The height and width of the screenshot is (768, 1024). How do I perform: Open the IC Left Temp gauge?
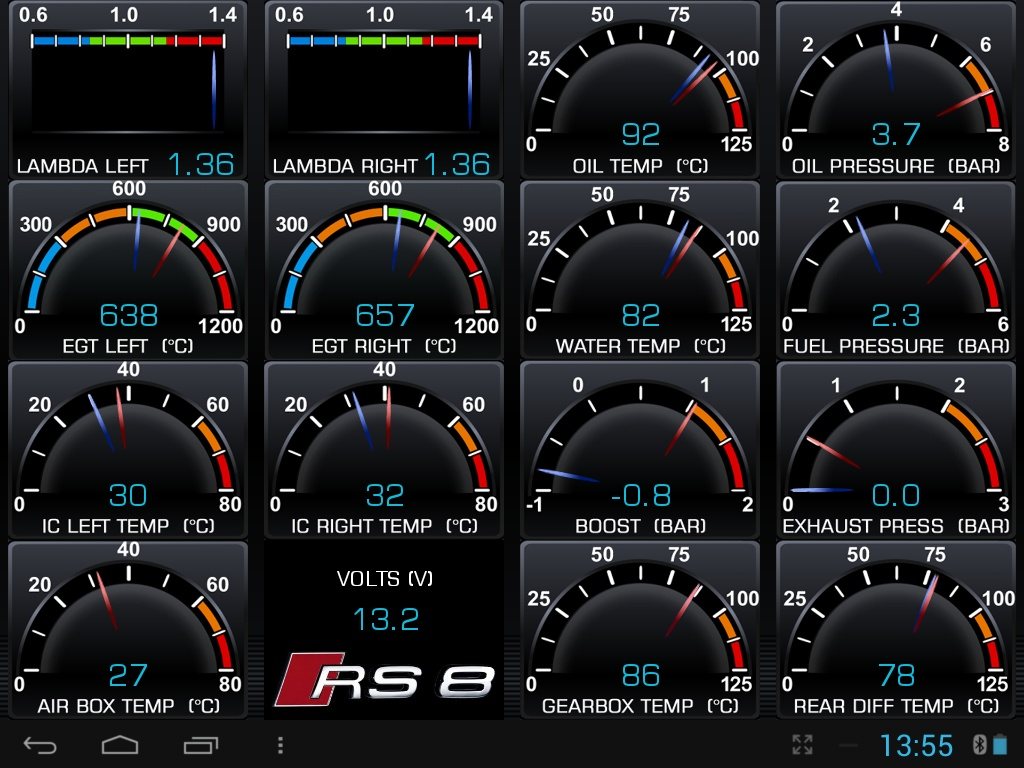point(128,450)
